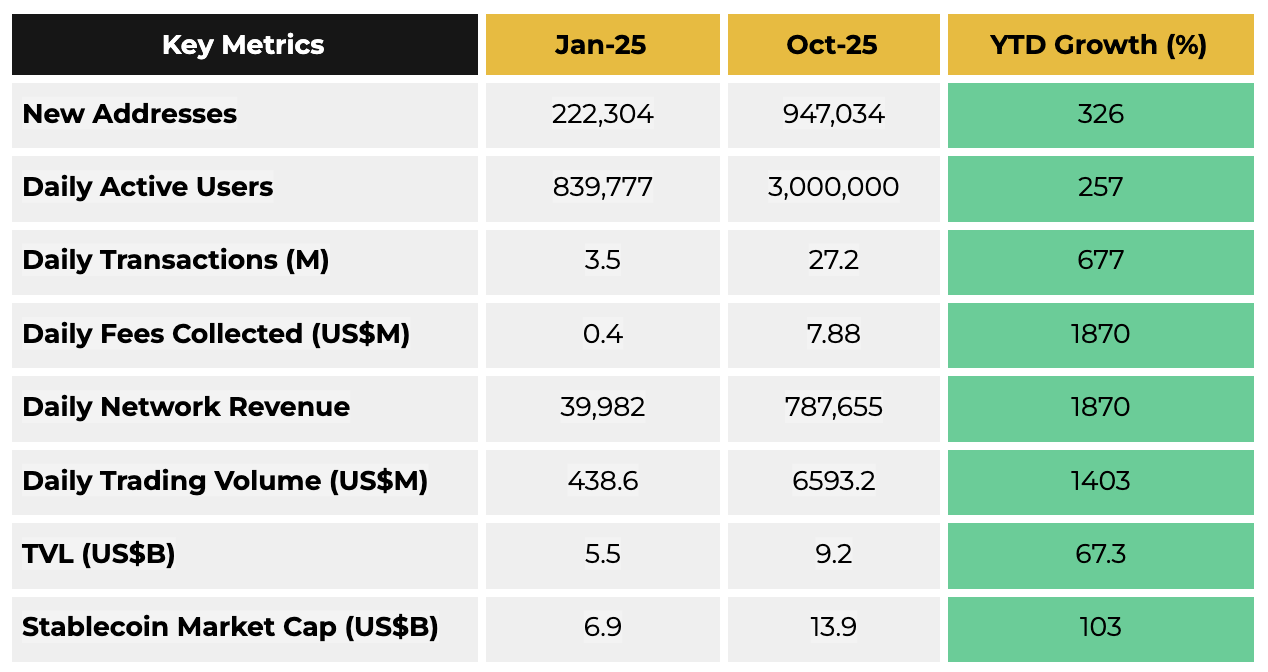Viewport: 1268px width, 672px height.
Task: Click the 326 growth value cell
Action: tap(1100, 114)
